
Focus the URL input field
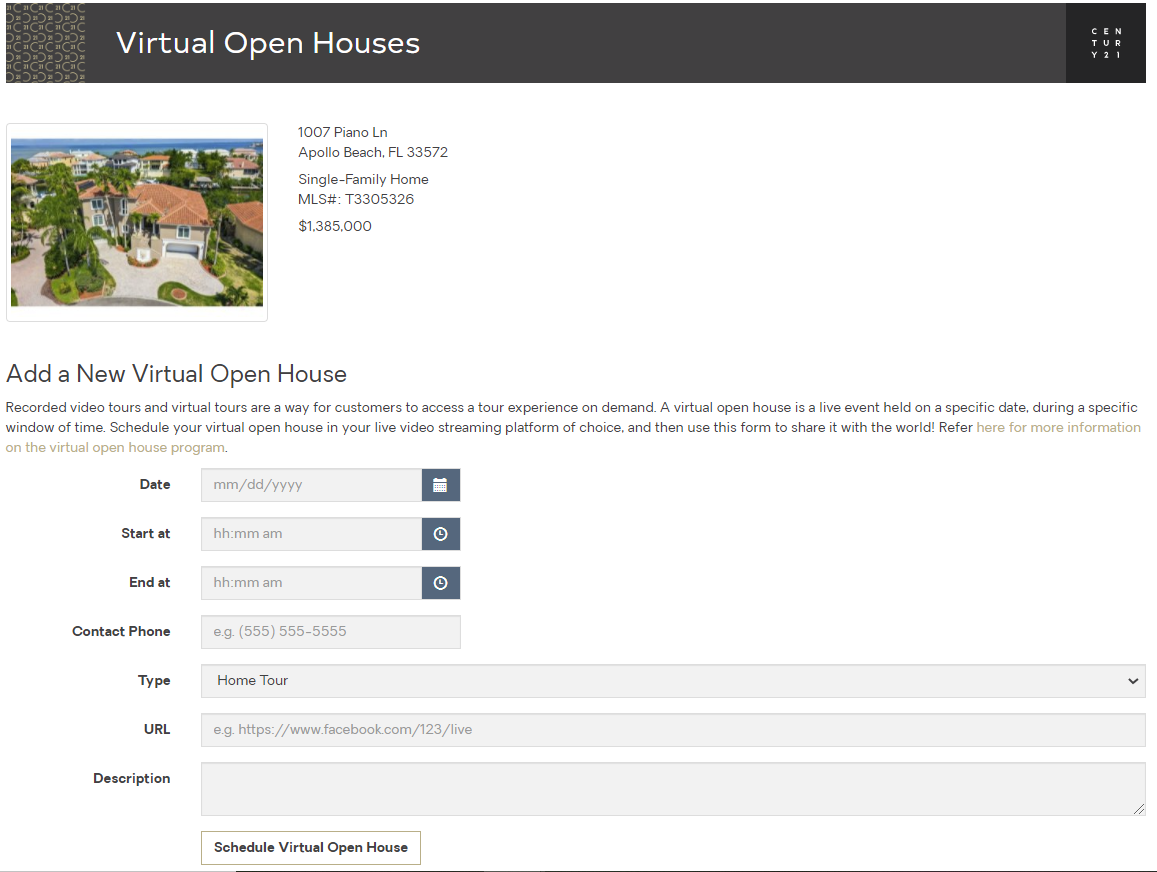click(673, 730)
